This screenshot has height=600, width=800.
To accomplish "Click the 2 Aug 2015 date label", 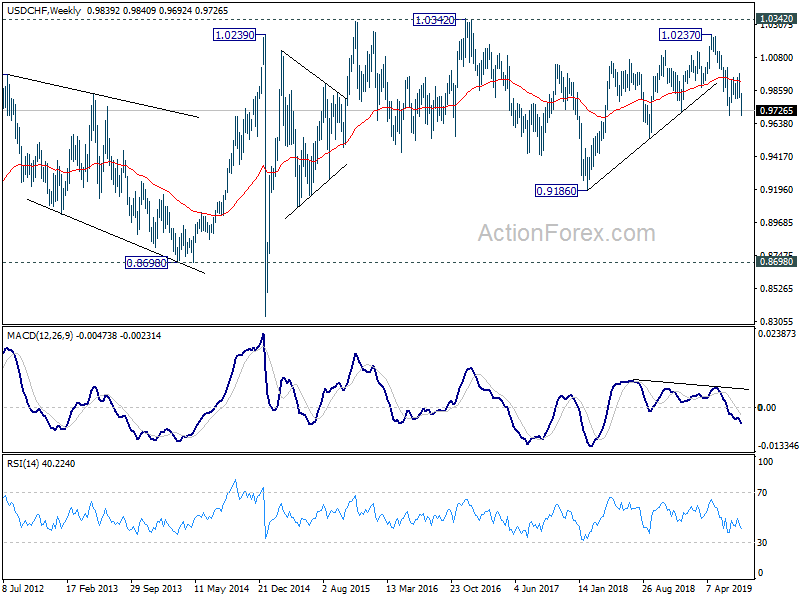I will click(x=346, y=589).
